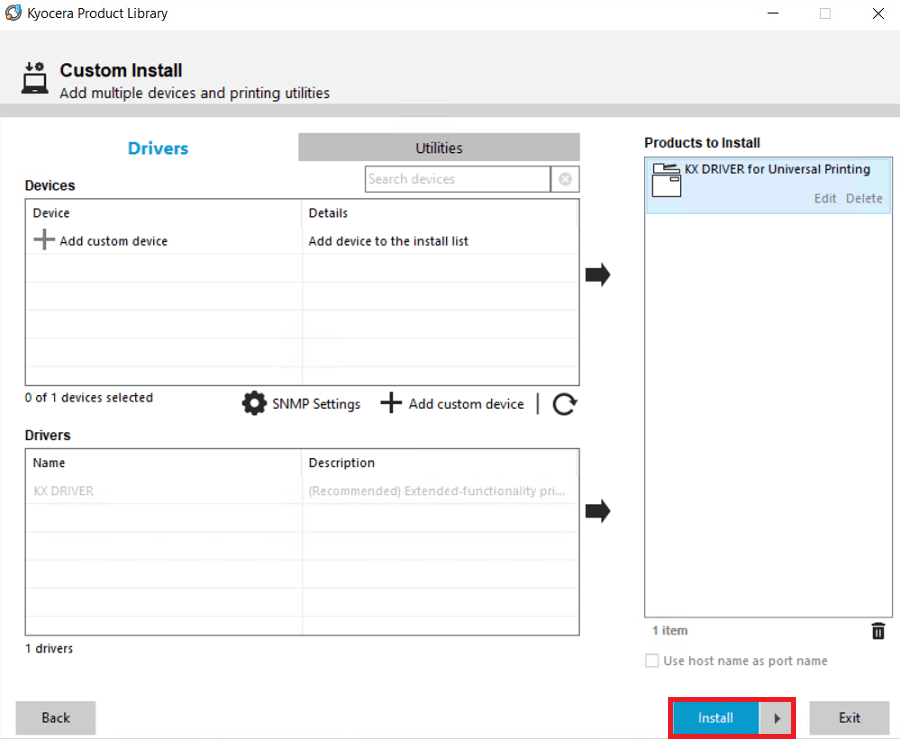Image resolution: width=900 pixels, height=739 pixels.
Task: Click the Details column header
Action: point(440,213)
